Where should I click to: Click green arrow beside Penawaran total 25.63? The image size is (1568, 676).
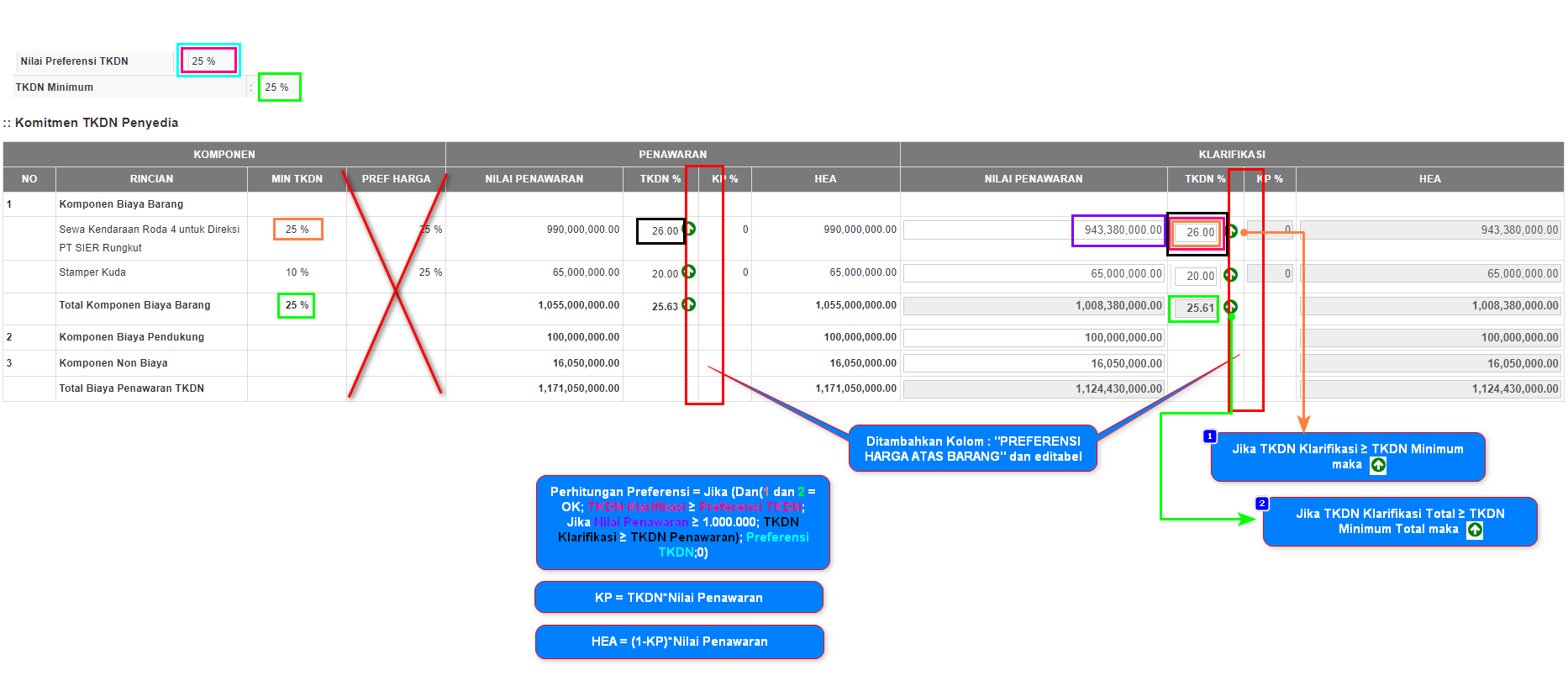pos(688,304)
